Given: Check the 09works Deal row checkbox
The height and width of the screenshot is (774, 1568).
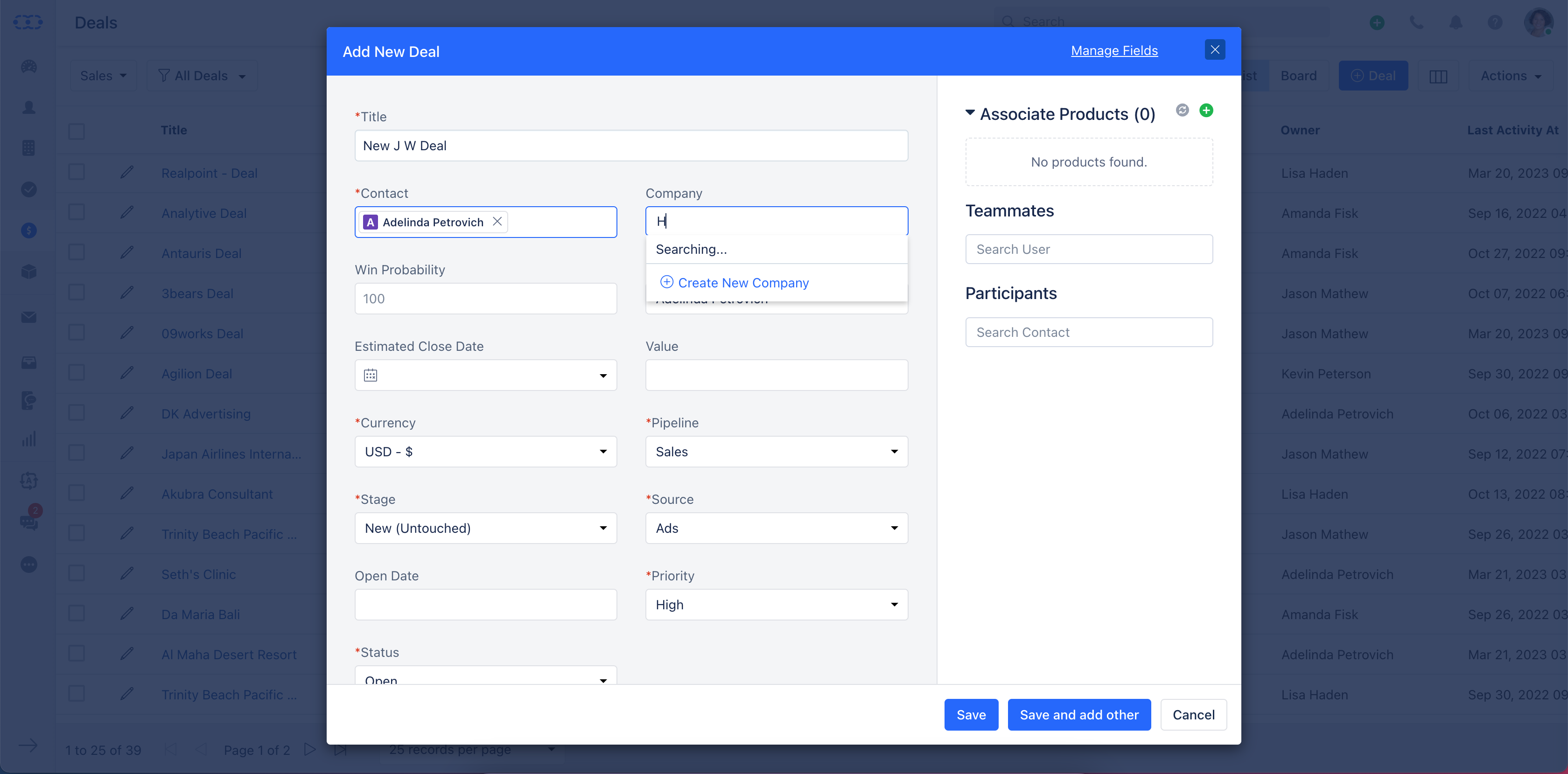Looking at the screenshot, I should 77,333.
